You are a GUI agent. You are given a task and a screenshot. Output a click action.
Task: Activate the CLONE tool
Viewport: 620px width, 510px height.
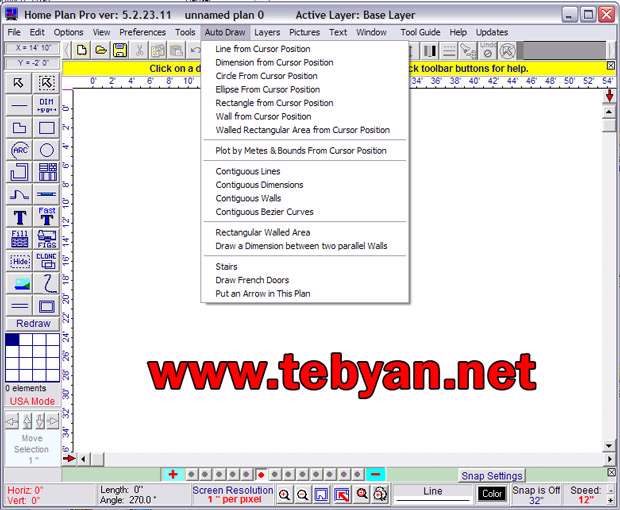pos(46,261)
